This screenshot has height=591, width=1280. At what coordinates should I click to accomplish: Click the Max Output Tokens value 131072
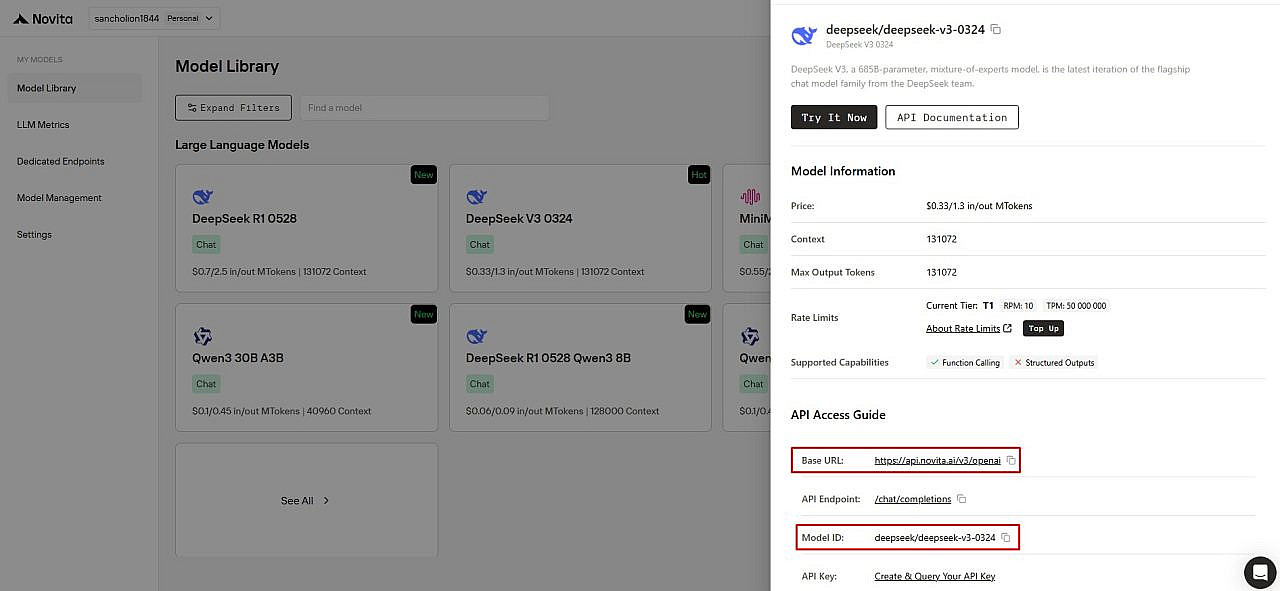[x=942, y=272]
